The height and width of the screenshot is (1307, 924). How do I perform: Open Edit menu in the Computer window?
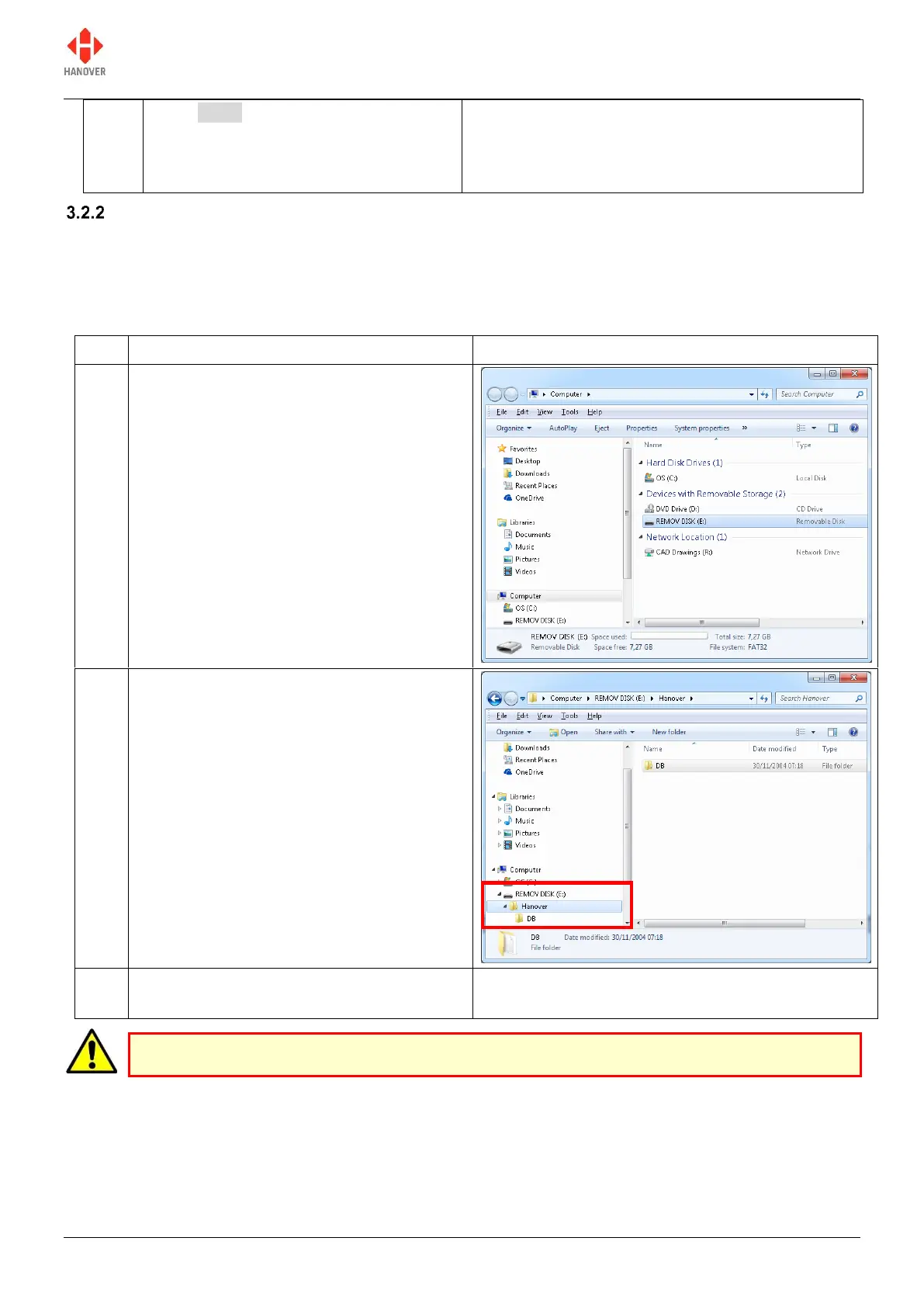click(523, 412)
